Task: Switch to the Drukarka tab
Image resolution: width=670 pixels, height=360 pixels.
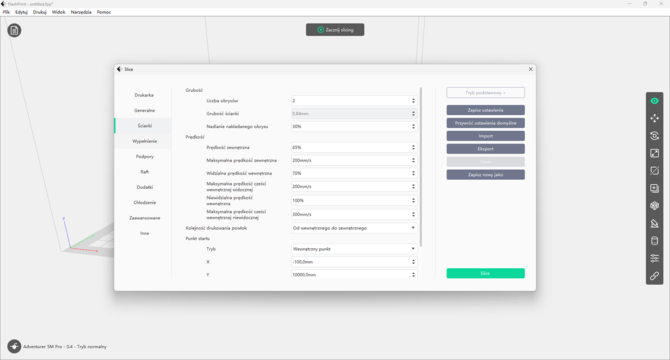Action: [x=144, y=95]
